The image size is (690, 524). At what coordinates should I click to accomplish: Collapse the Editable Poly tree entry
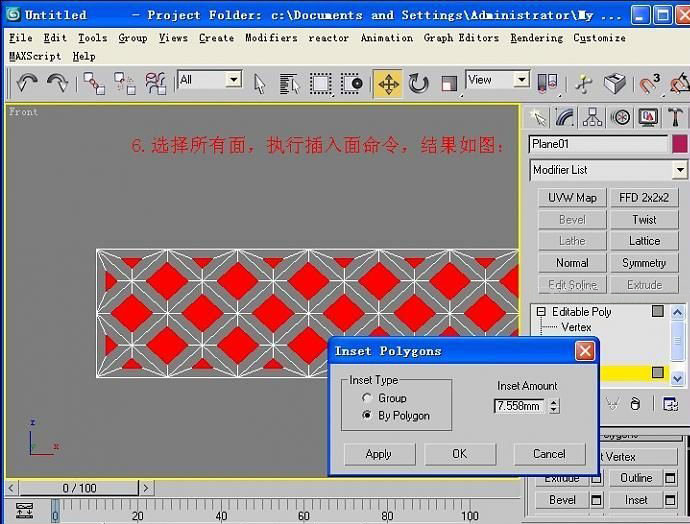point(541,312)
